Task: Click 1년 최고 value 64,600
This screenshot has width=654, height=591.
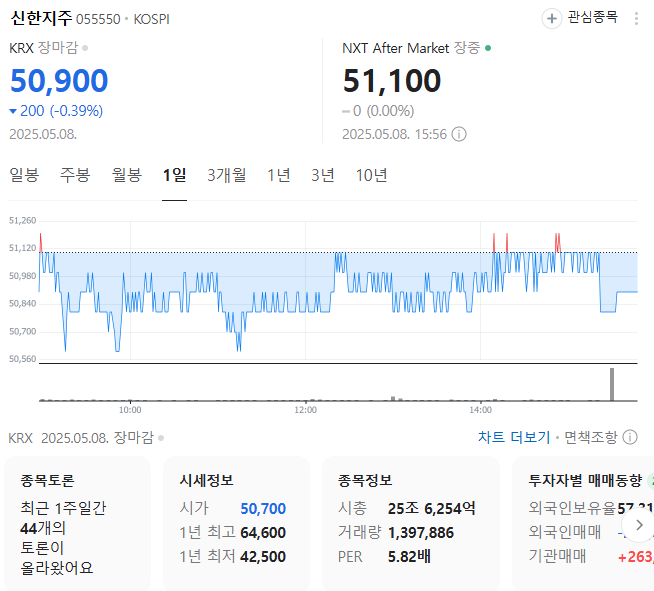Action: pos(263,533)
